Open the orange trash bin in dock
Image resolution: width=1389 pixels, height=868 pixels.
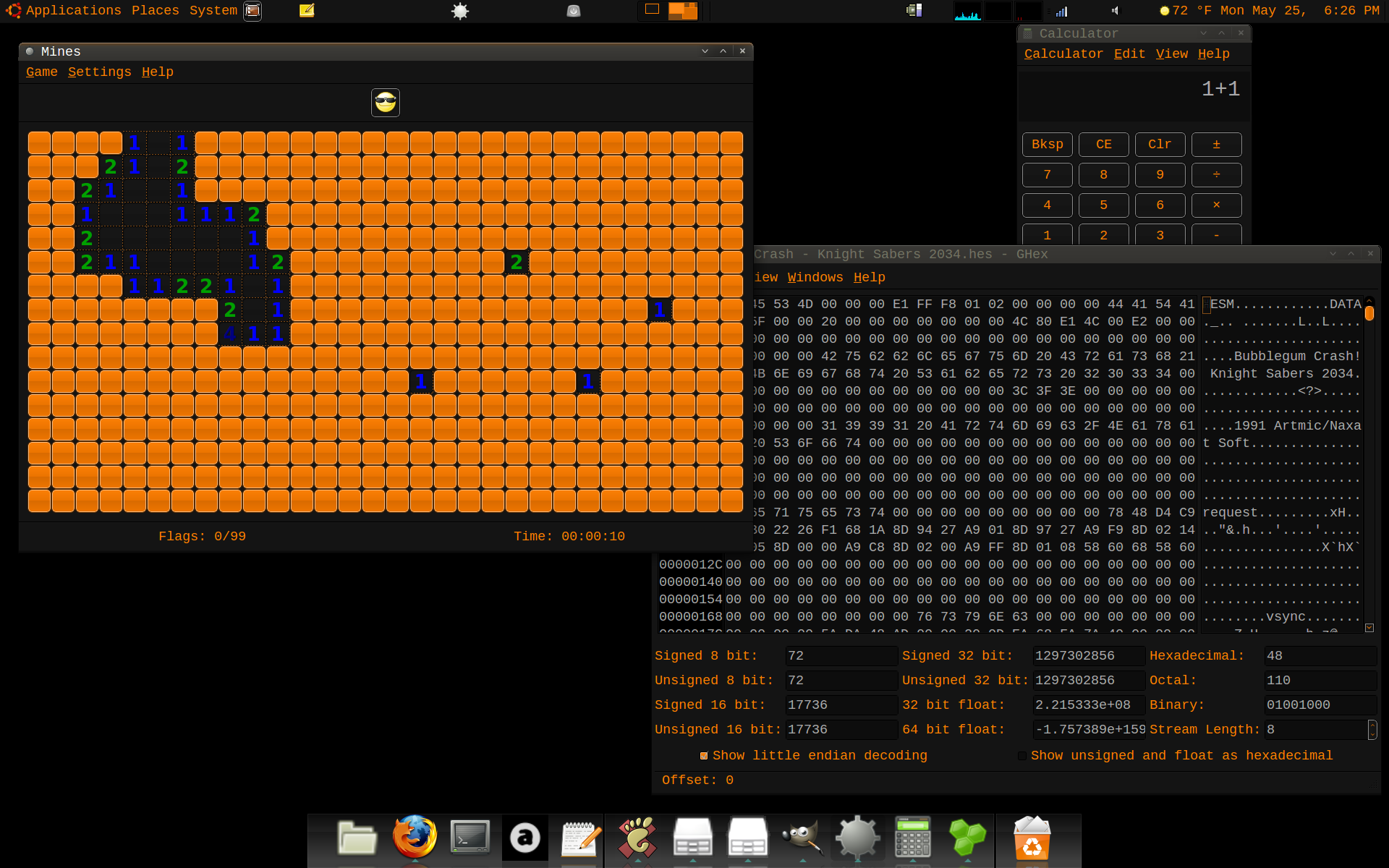[x=1032, y=838]
